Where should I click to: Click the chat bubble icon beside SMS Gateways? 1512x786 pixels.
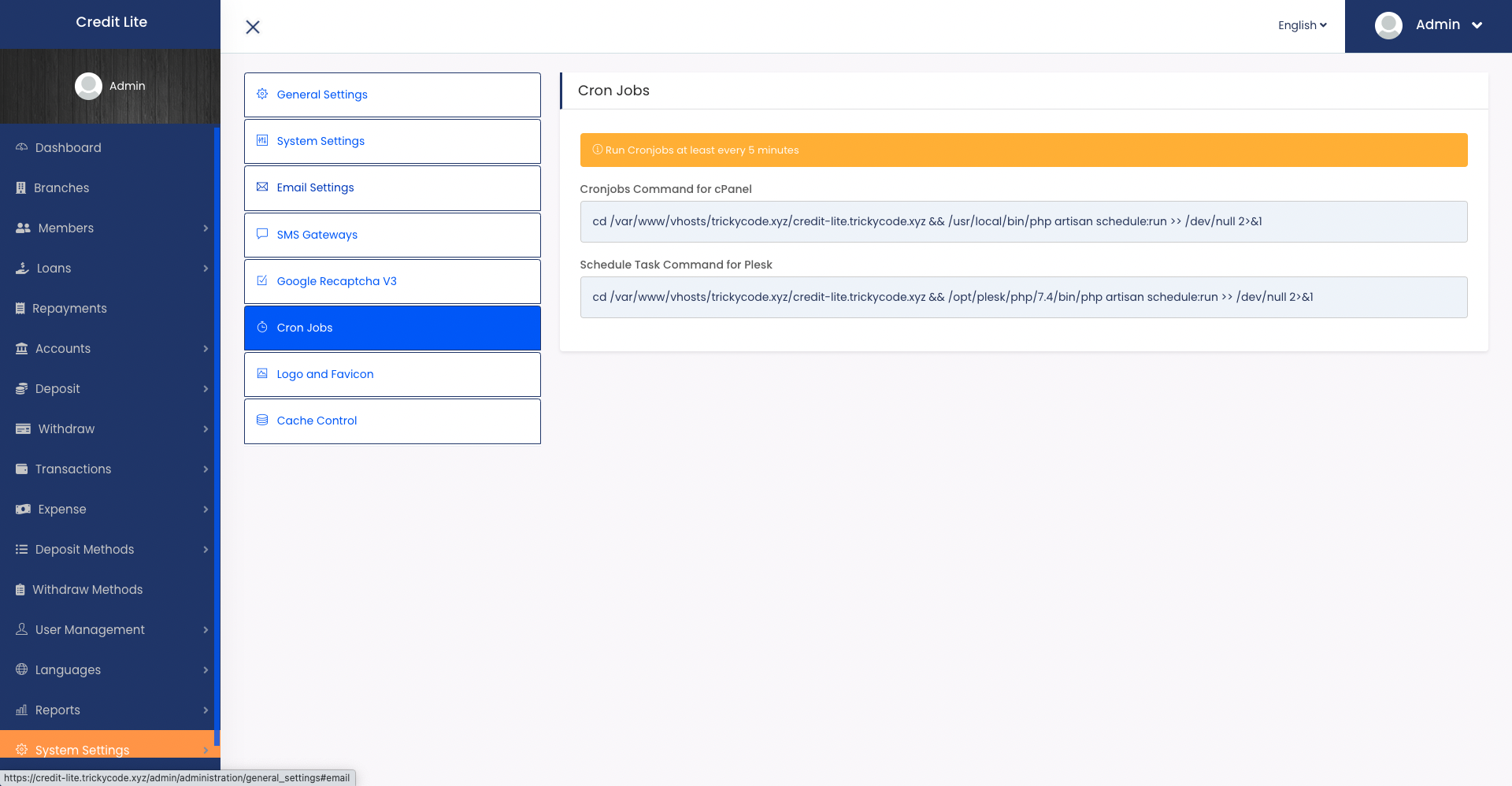(x=262, y=234)
